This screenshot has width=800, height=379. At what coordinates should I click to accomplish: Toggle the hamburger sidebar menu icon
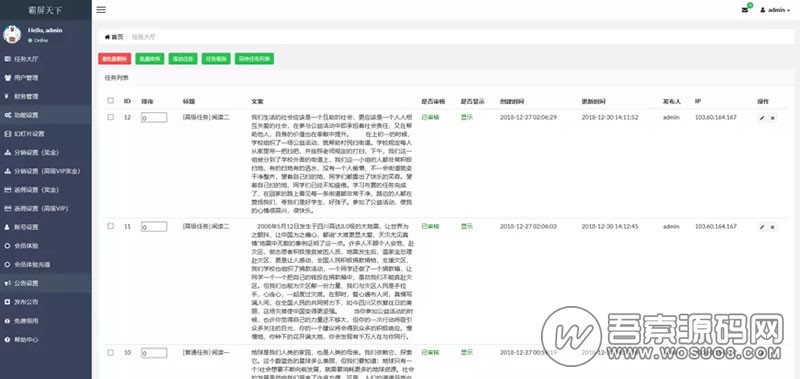tap(101, 10)
